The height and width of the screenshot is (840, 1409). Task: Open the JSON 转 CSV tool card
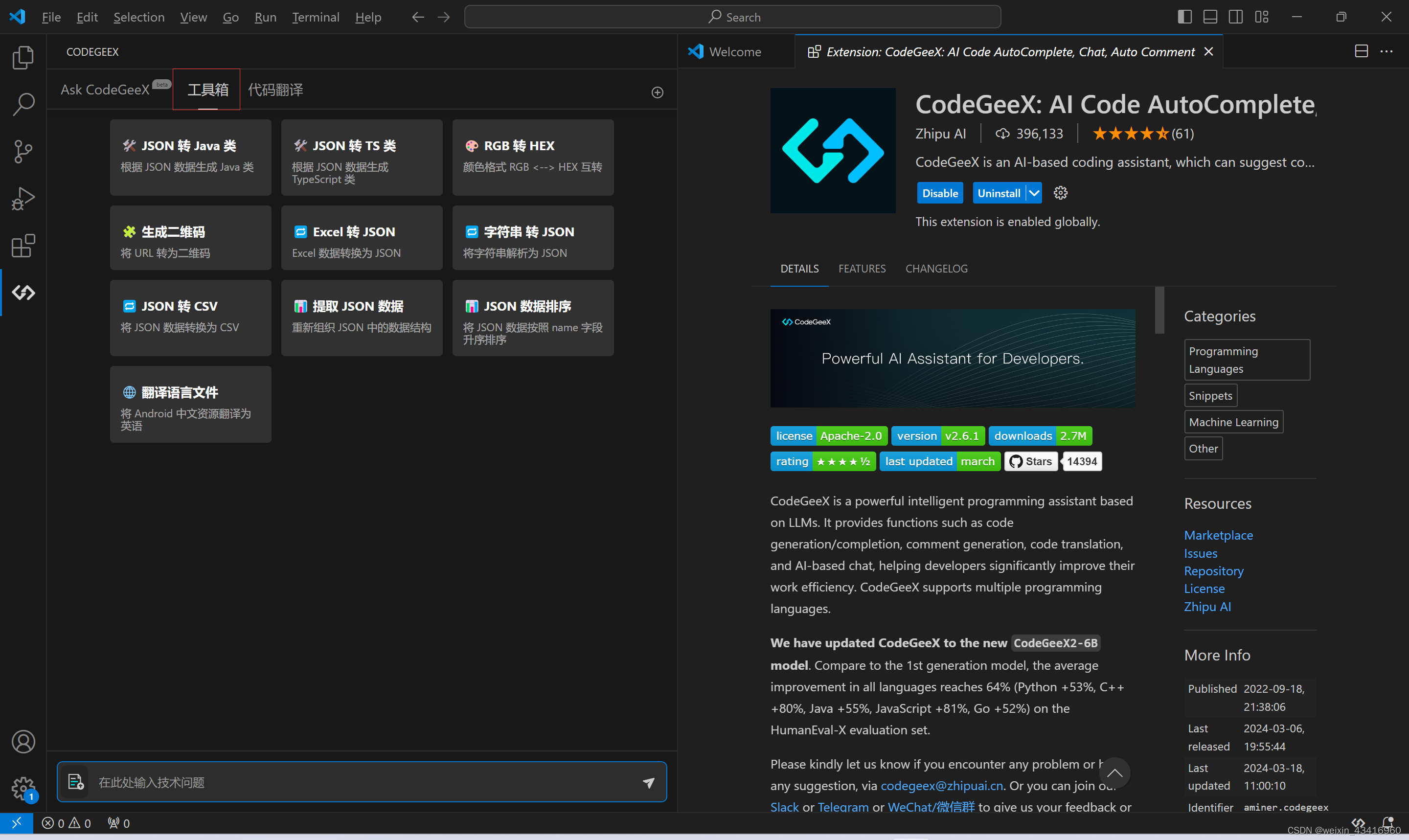(190, 318)
